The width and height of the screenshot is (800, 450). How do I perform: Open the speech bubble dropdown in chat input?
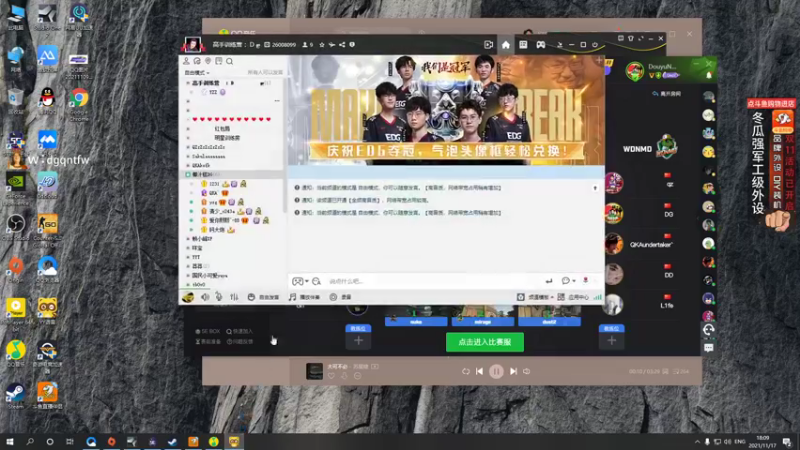568,281
